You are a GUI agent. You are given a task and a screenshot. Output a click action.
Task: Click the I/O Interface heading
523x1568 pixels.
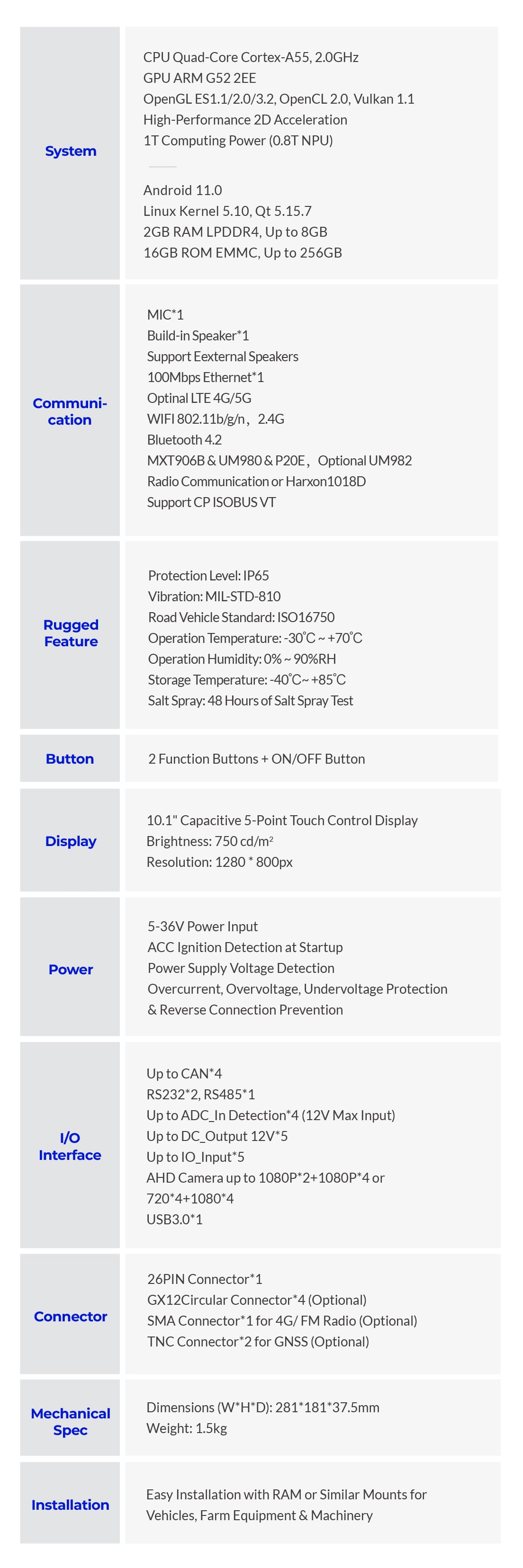[x=70, y=1146]
